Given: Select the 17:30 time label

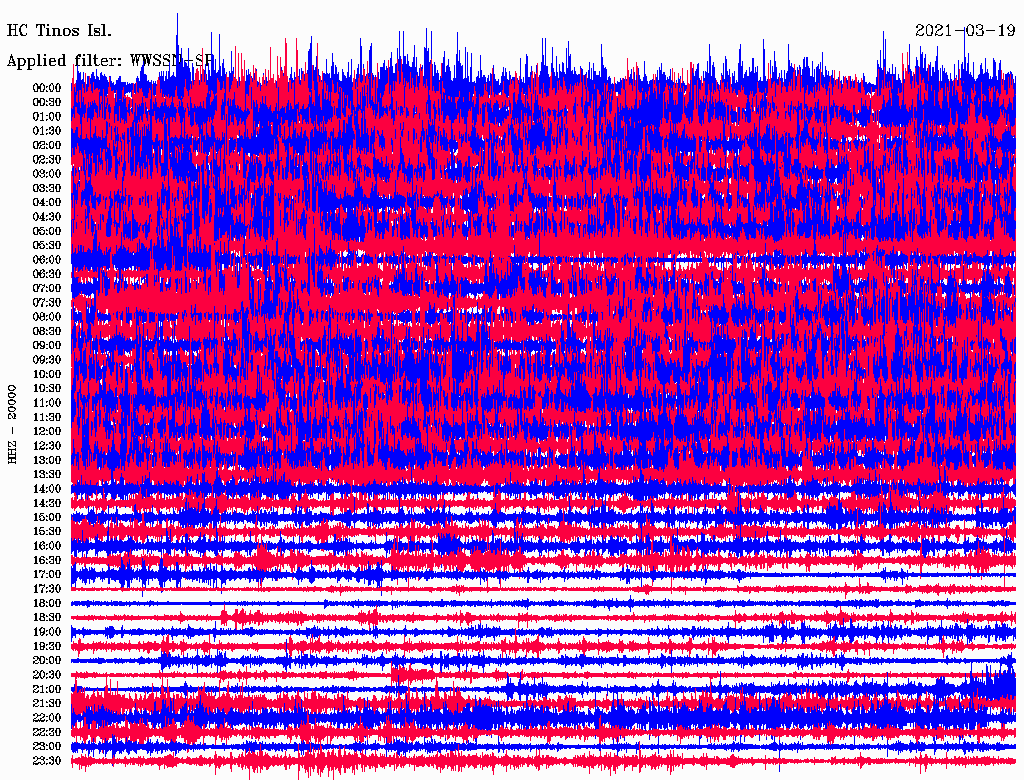Looking at the screenshot, I should click(x=47, y=589).
